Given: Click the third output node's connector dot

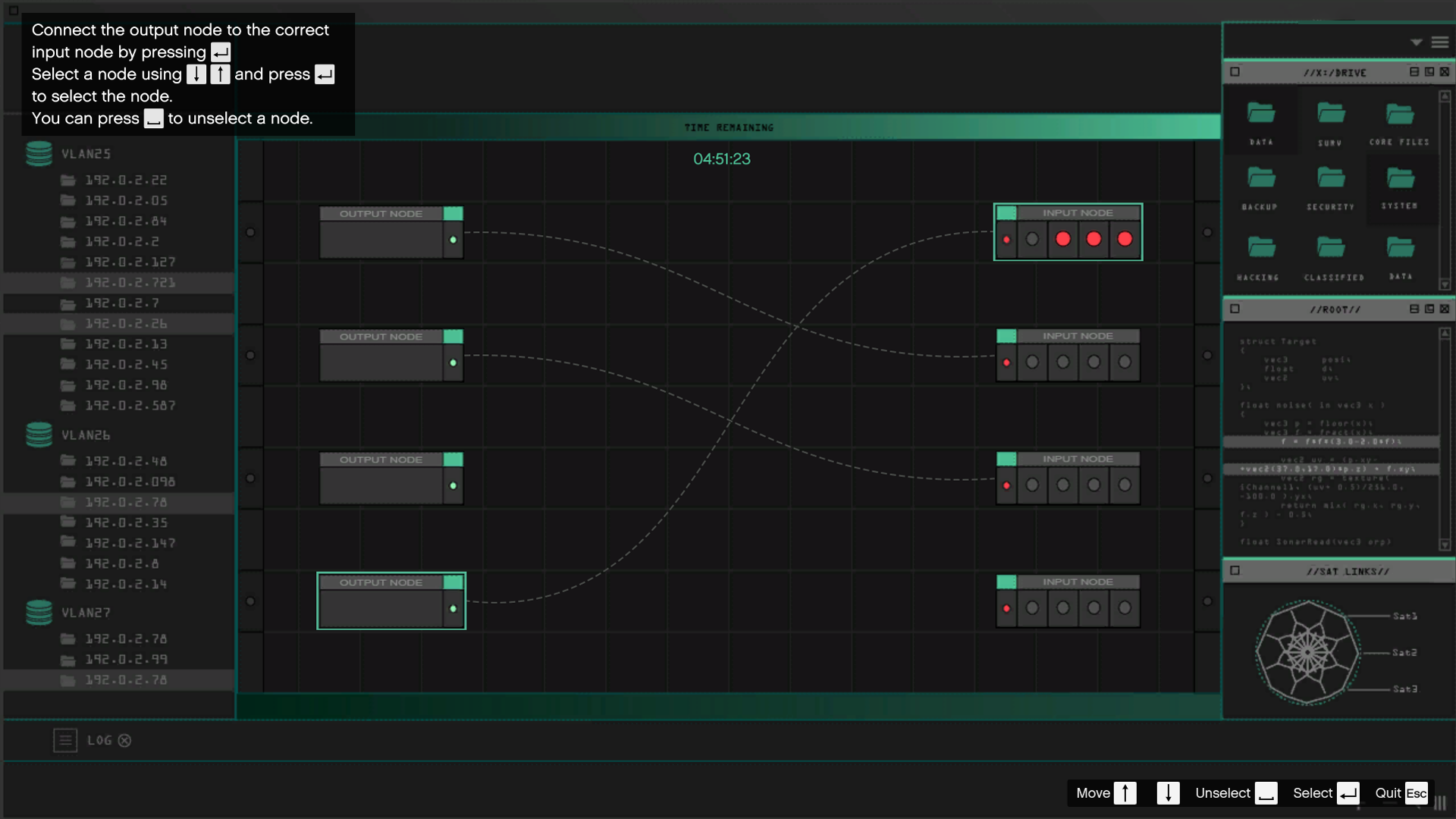Looking at the screenshot, I should 453,485.
